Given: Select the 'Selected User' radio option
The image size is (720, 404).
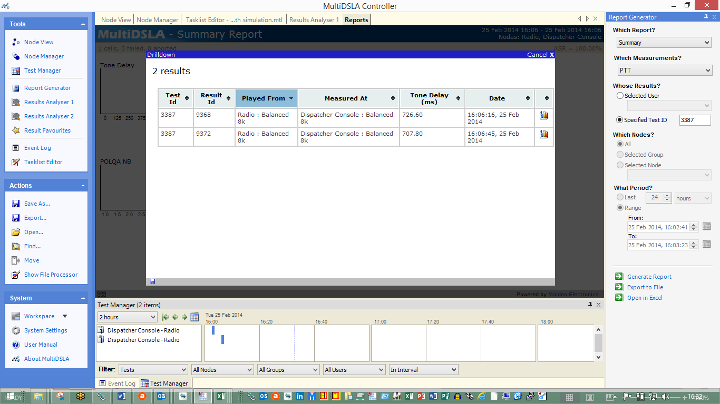Looking at the screenshot, I should [620, 95].
